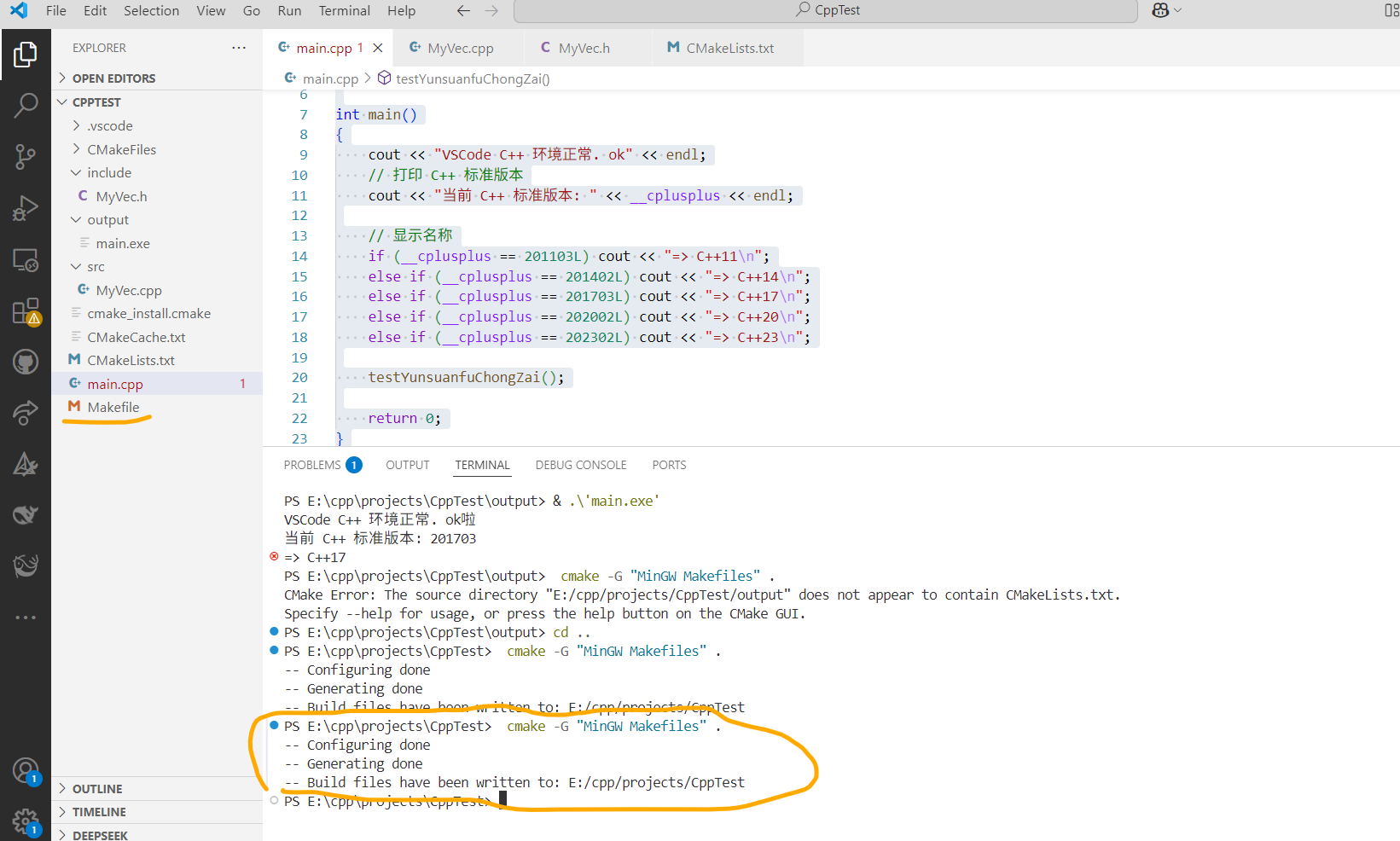The image size is (1400, 841).
Task: Switch to the MyVec.cpp editor tab
Action: tap(458, 48)
